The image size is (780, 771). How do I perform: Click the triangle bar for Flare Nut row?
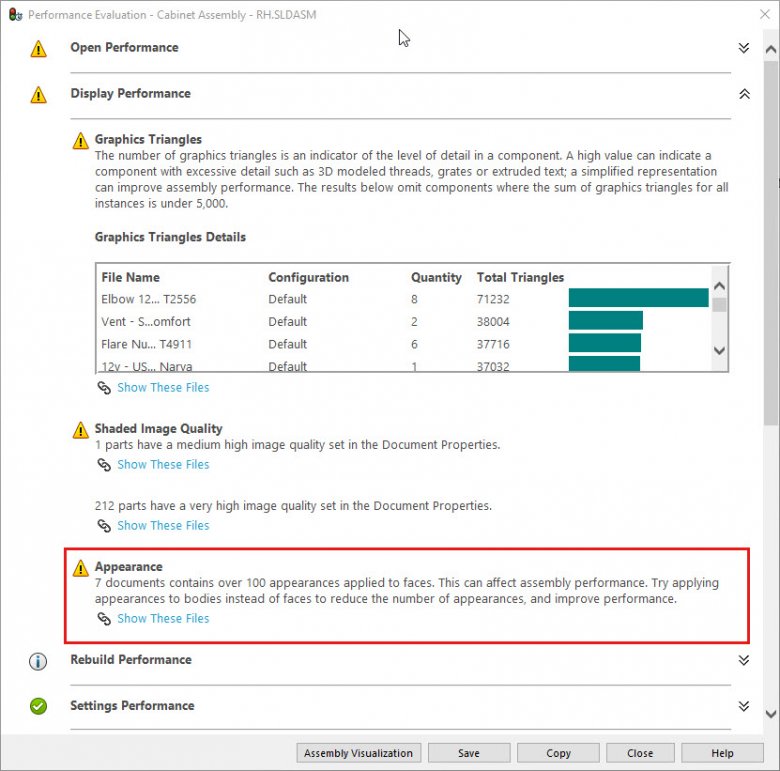pos(605,343)
